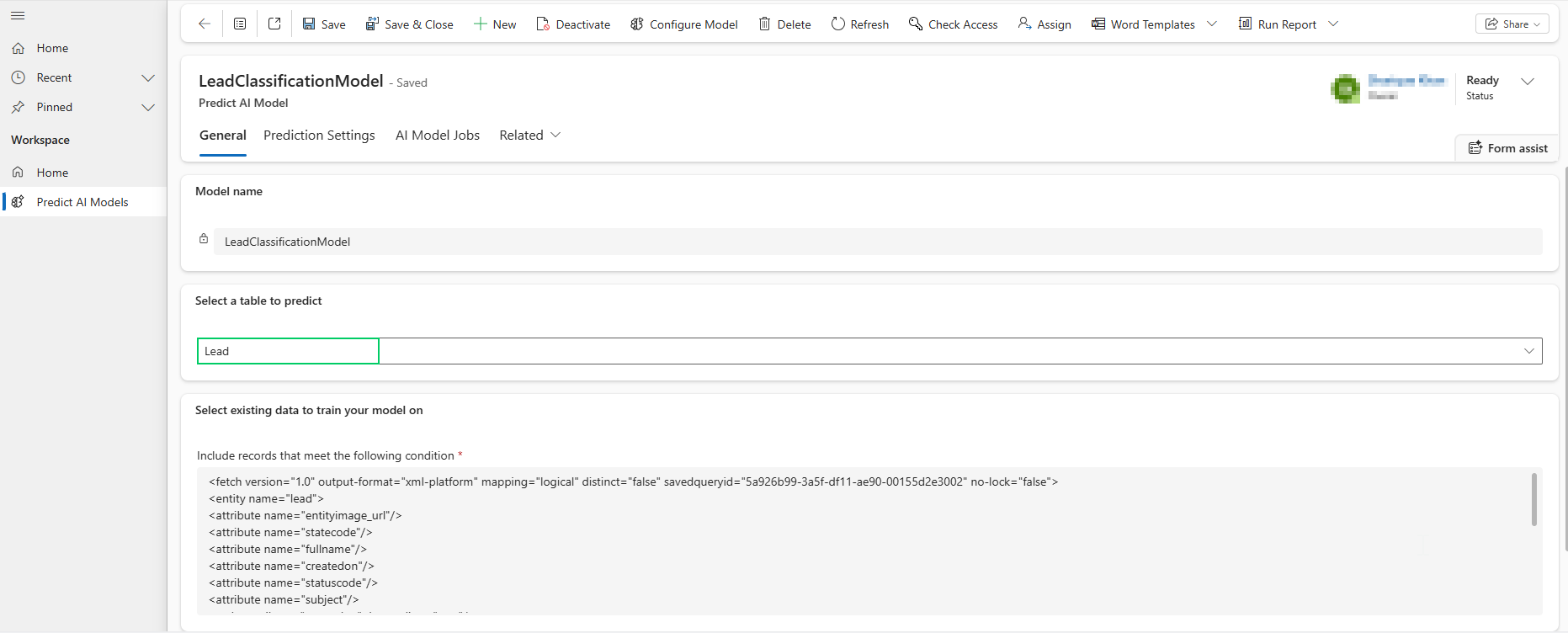Image resolution: width=1568 pixels, height=633 pixels.
Task: Click Refresh in the command bar
Action: tap(859, 24)
